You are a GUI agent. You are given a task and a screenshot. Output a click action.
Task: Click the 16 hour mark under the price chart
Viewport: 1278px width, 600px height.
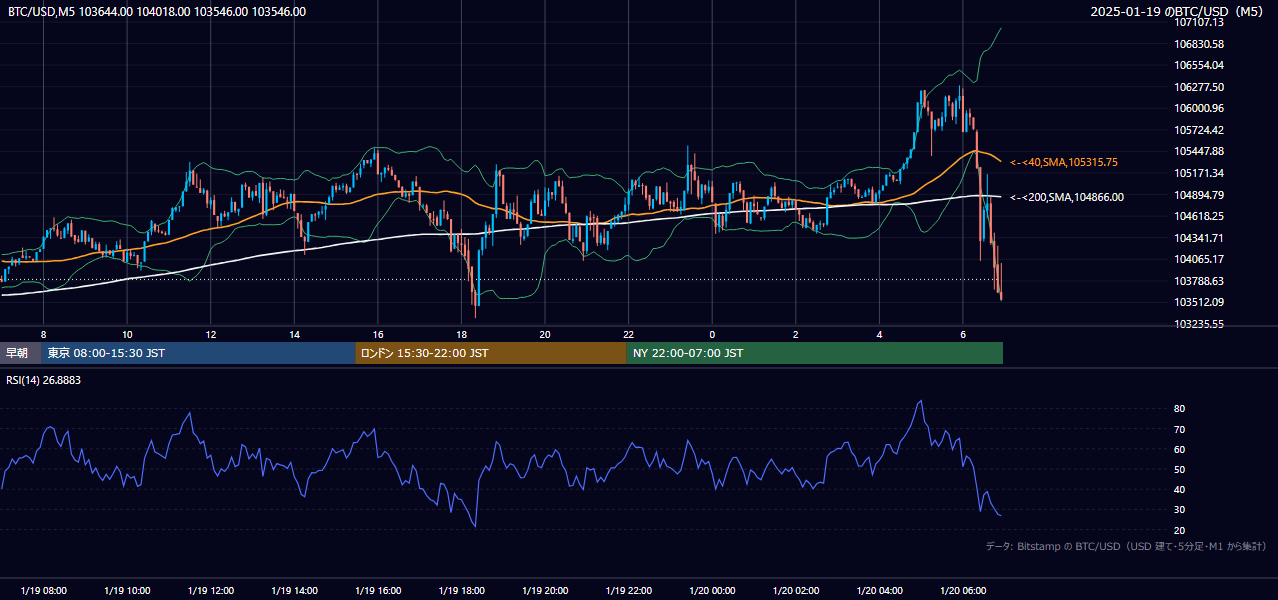pyautogui.click(x=378, y=334)
